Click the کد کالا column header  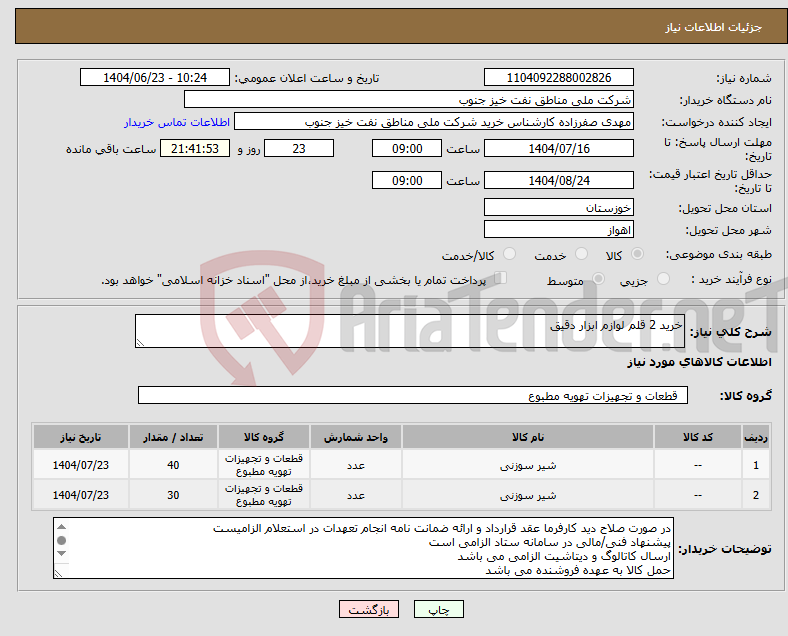click(x=698, y=437)
